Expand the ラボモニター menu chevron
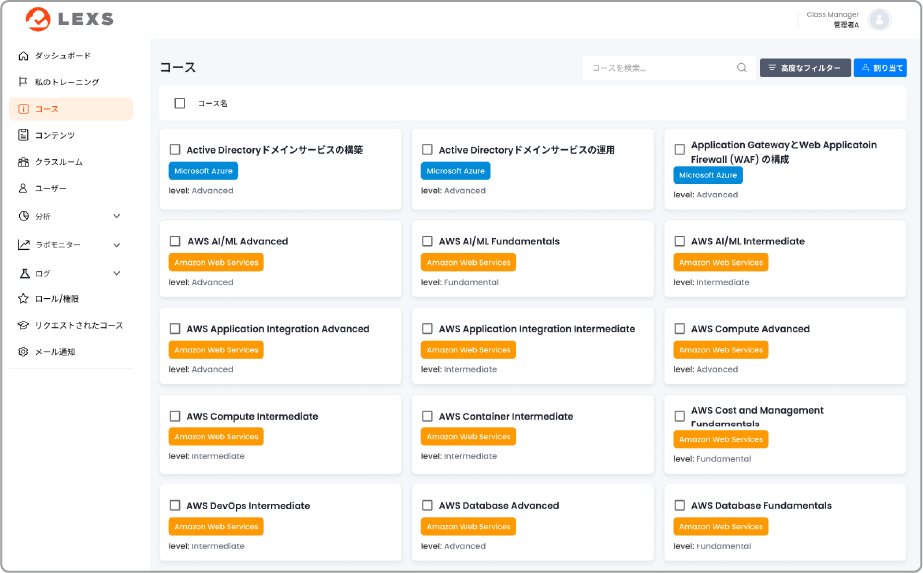This screenshot has width=923, height=573. [117, 245]
